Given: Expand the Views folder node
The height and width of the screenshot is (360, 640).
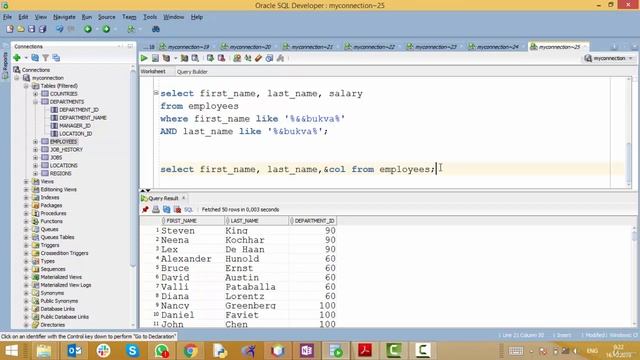Looking at the screenshot, I should pos(26,181).
